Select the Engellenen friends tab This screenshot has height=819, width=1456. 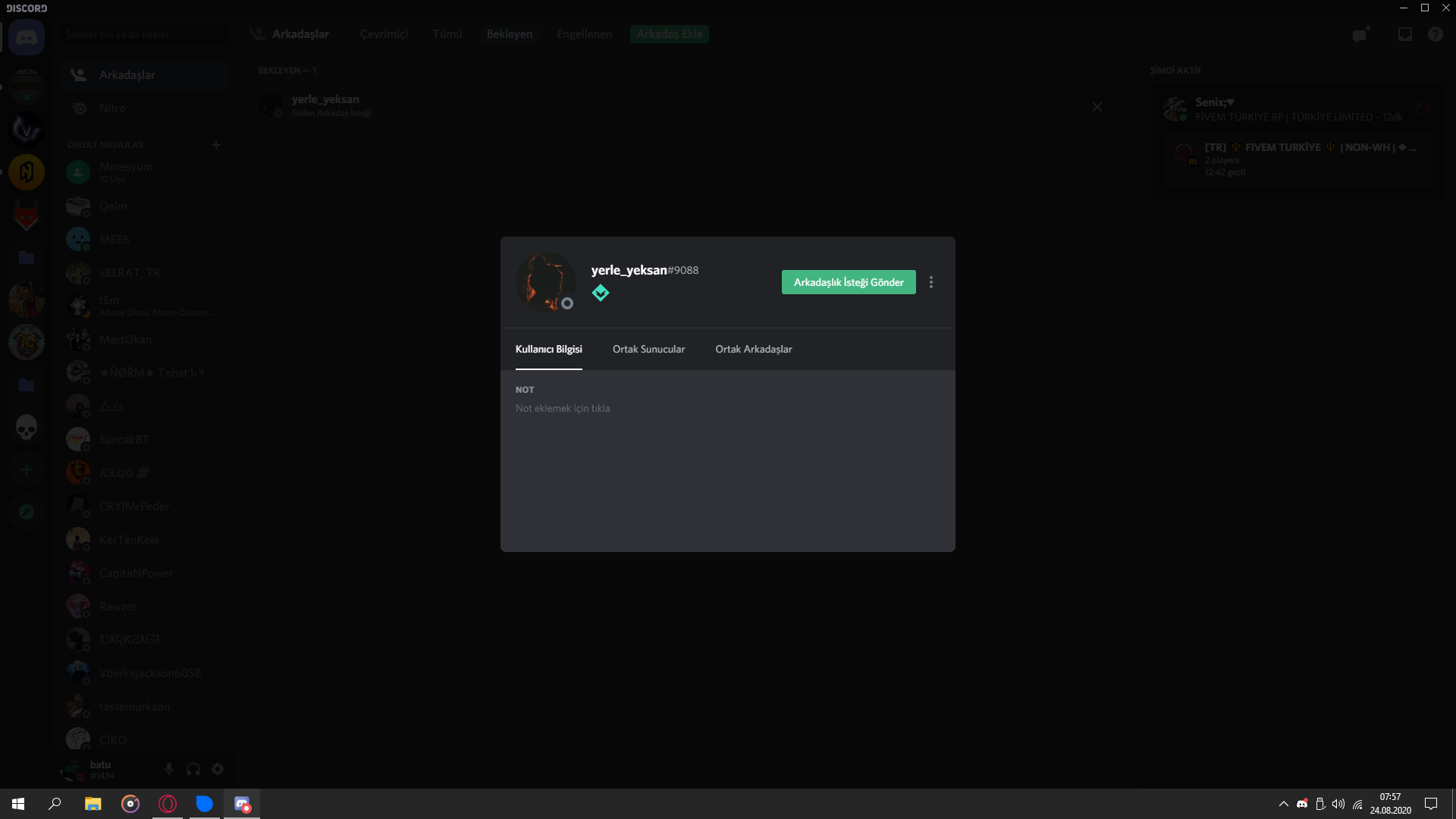pyautogui.click(x=584, y=34)
